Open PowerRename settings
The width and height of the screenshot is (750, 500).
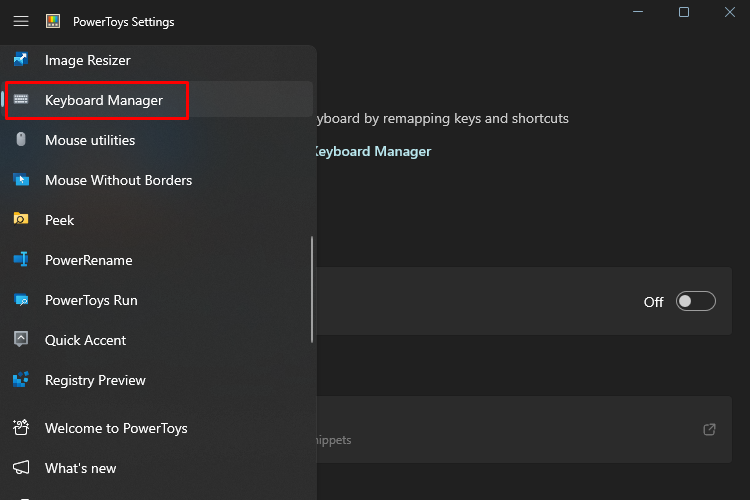coord(158,260)
